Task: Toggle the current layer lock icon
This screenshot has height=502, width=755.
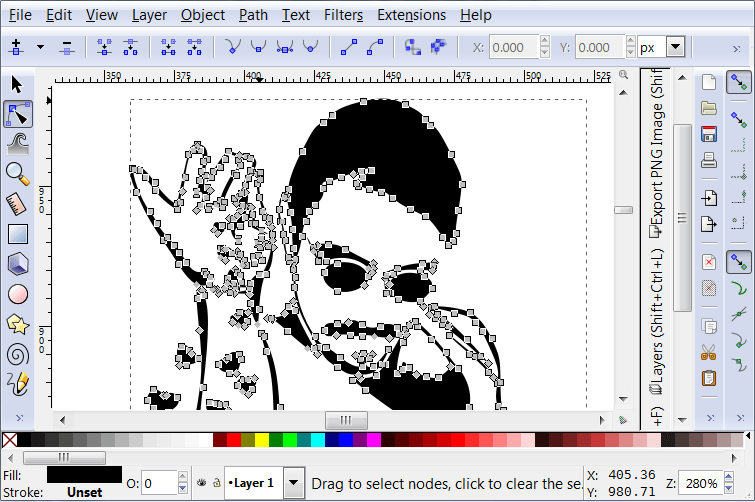Action: pos(215,483)
